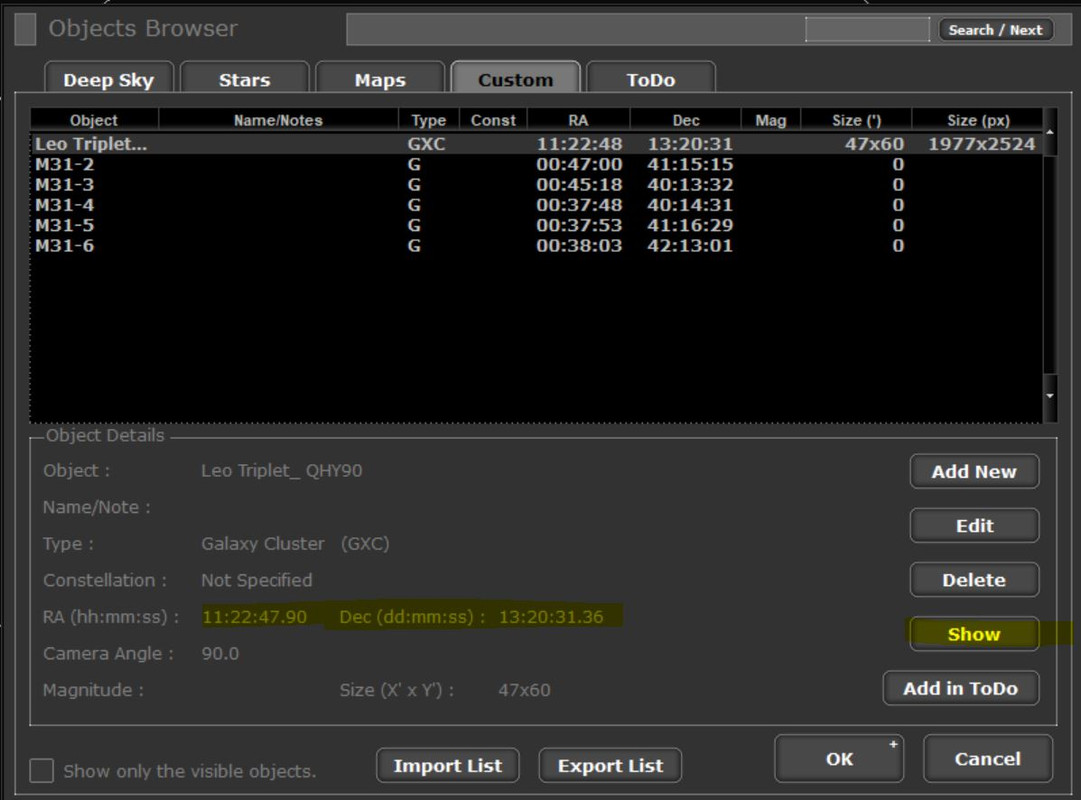Select the Leo Triplet... row

pos(537,143)
